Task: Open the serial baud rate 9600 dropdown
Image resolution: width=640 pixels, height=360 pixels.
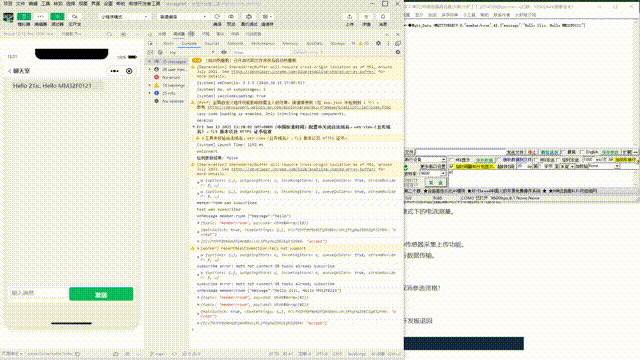Action: (433, 173)
